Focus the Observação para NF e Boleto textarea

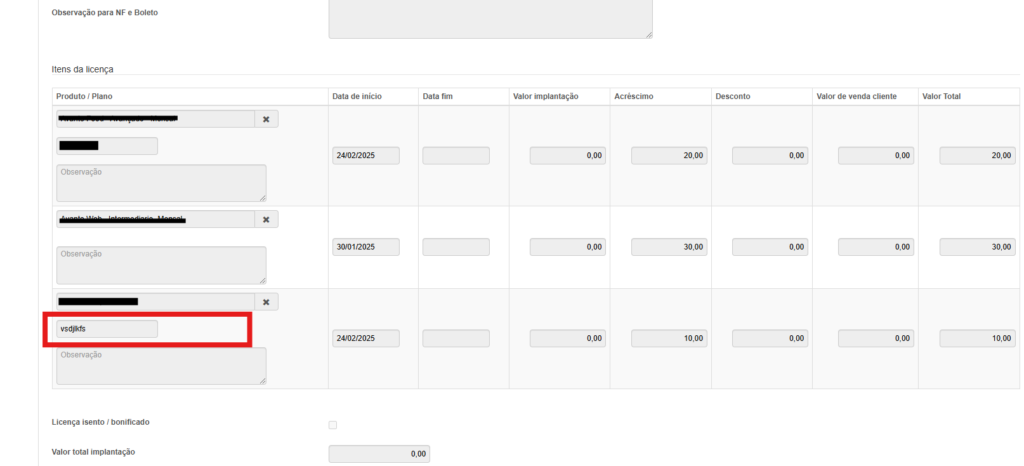click(490, 18)
